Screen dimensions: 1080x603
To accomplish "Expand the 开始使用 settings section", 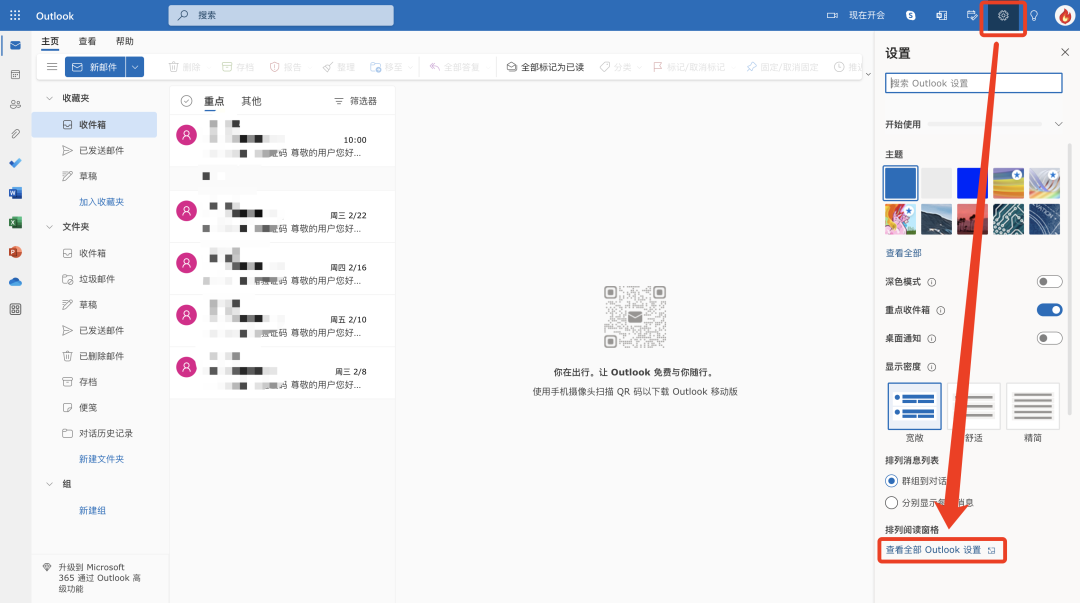I will pyautogui.click(x=1058, y=124).
